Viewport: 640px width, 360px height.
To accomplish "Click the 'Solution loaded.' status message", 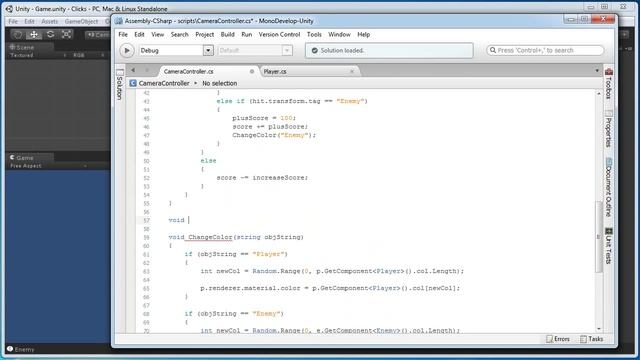I will tap(342, 51).
